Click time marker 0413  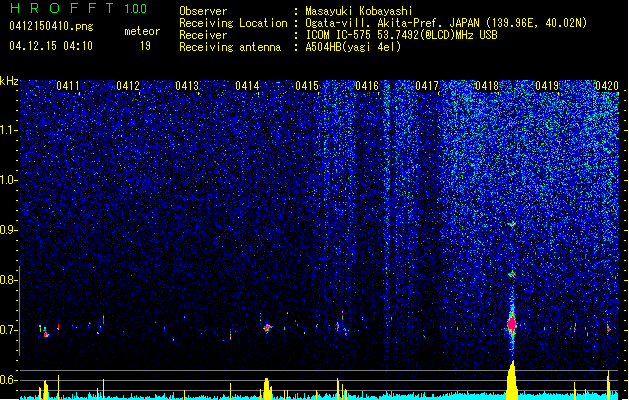pos(187,86)
